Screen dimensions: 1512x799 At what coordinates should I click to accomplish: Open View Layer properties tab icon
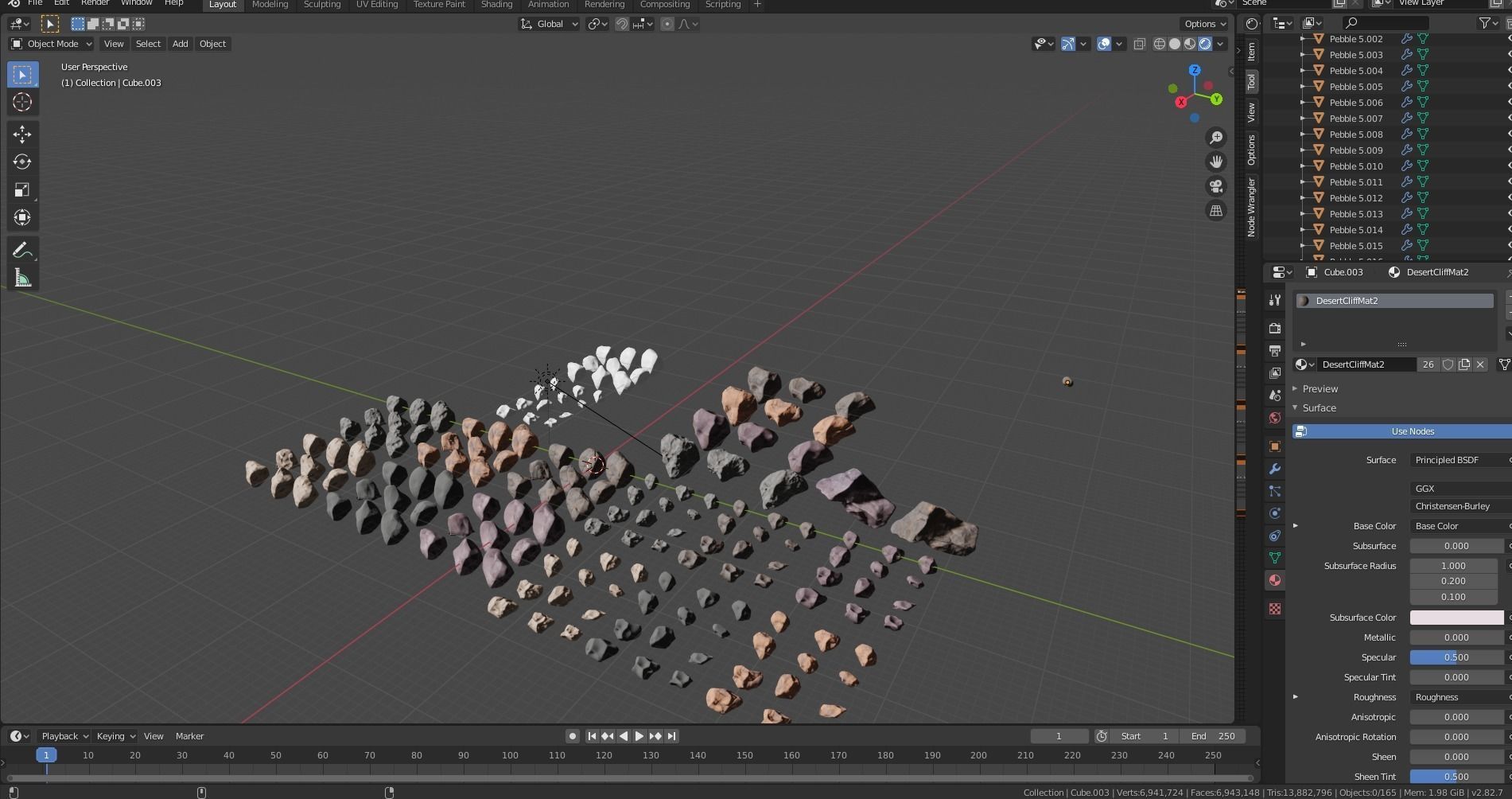tap(1275, 373)
